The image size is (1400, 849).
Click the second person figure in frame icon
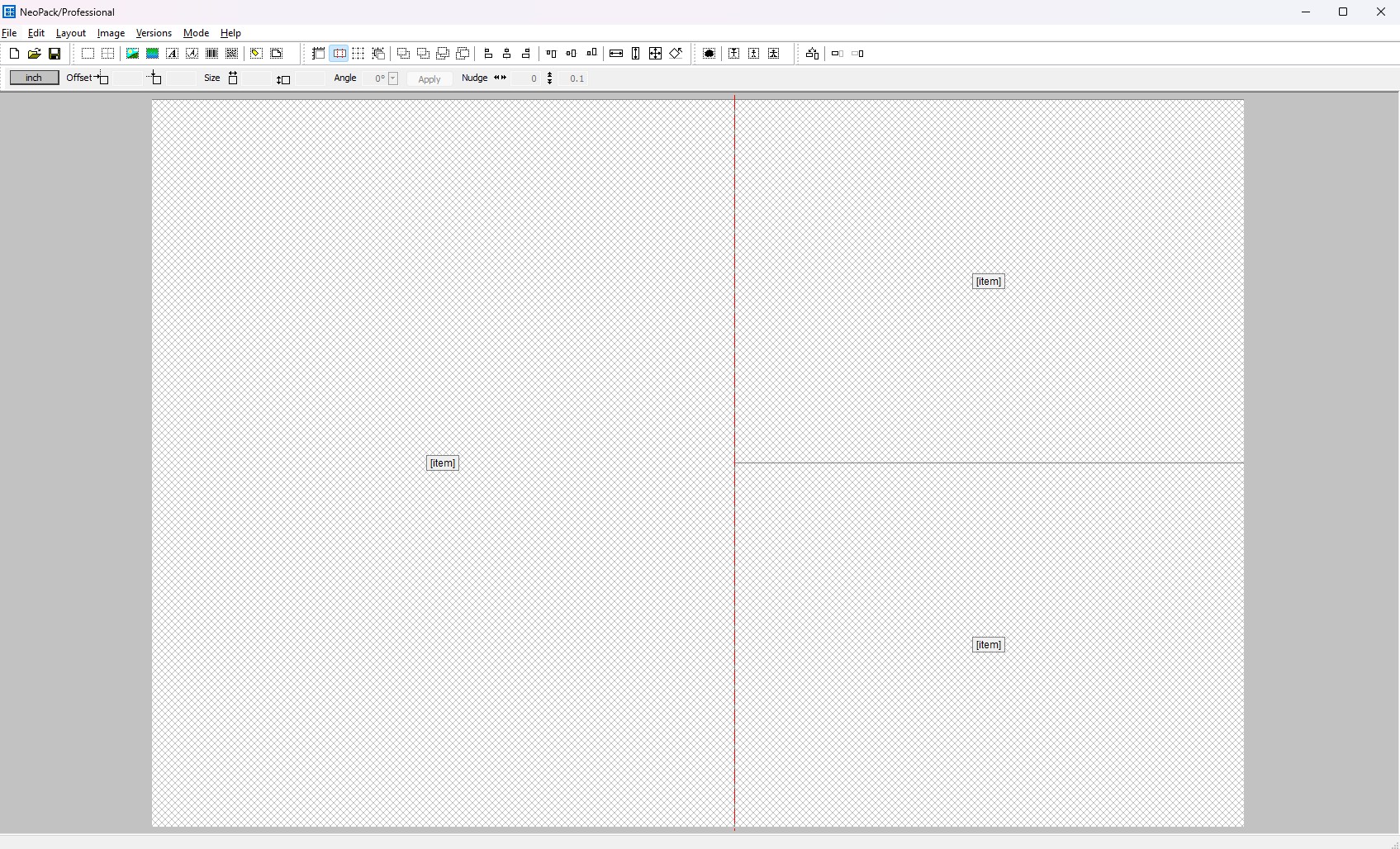pyautogui.click(x=753, y=54)
